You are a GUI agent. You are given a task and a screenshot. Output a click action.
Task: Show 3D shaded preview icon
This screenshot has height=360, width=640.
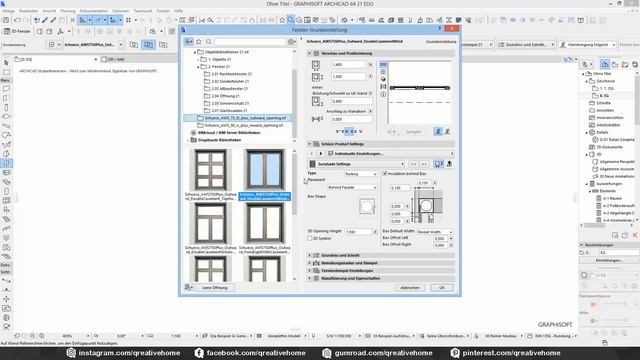pos(383,79)
